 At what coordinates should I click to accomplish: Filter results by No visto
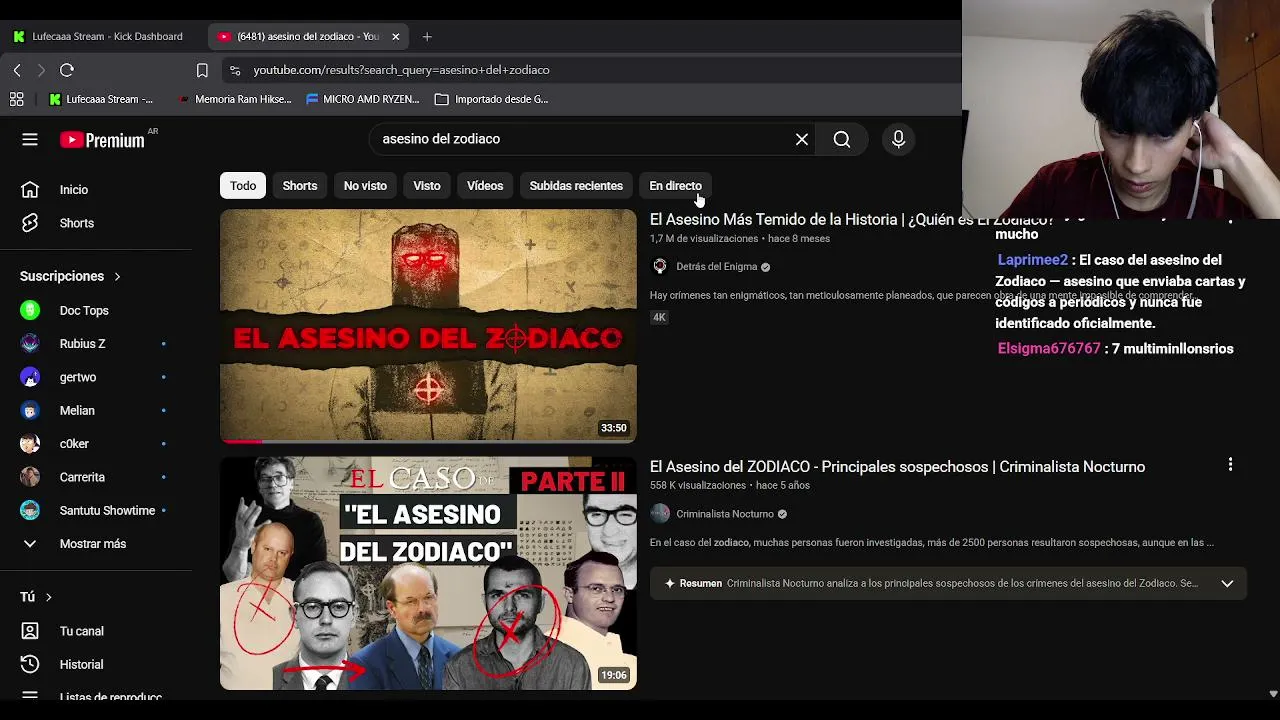[365, 186]
